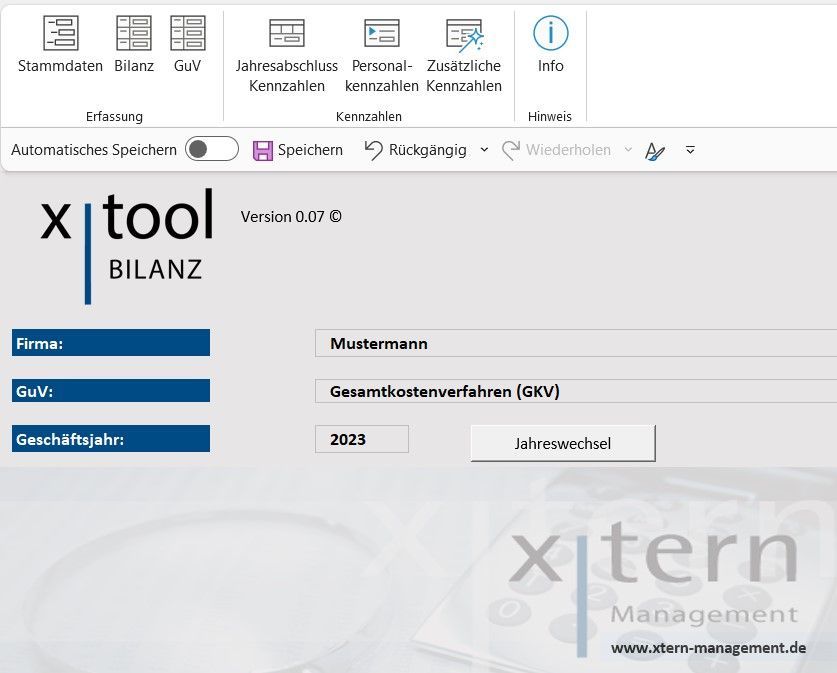Screen dimensions: 837x673
Task: Show Jahresabschluss Kennzahlen
Action: (x=287, y=56)
